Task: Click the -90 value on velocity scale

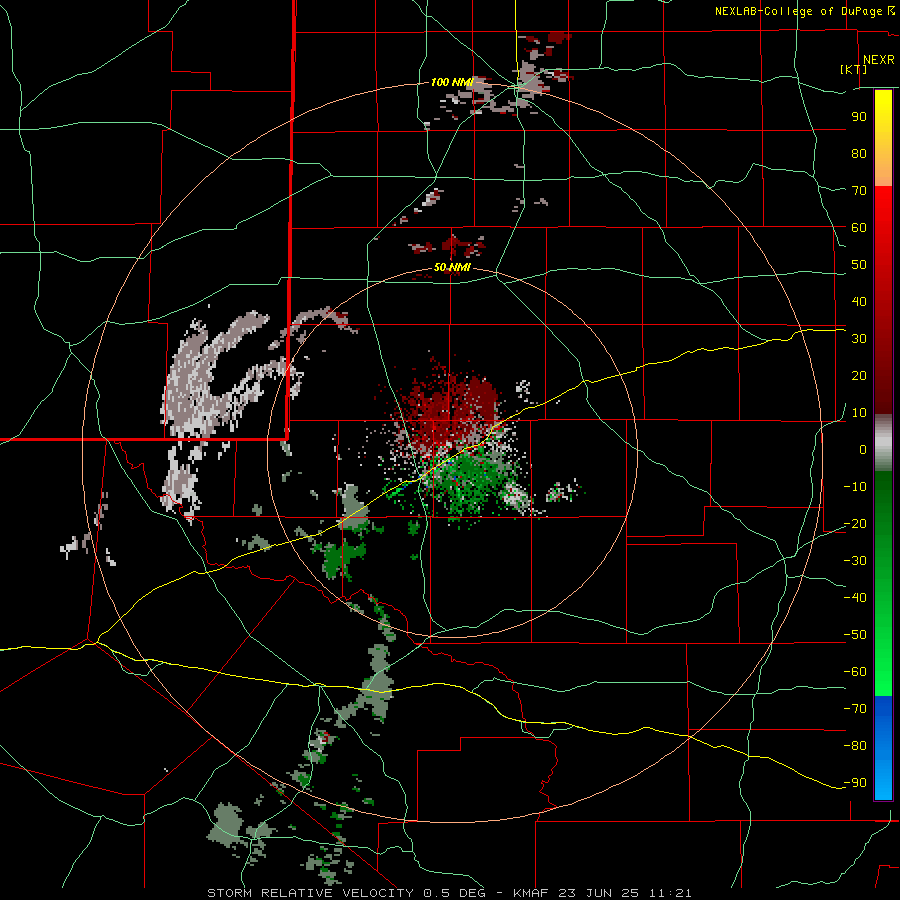Action: point(855,783)
